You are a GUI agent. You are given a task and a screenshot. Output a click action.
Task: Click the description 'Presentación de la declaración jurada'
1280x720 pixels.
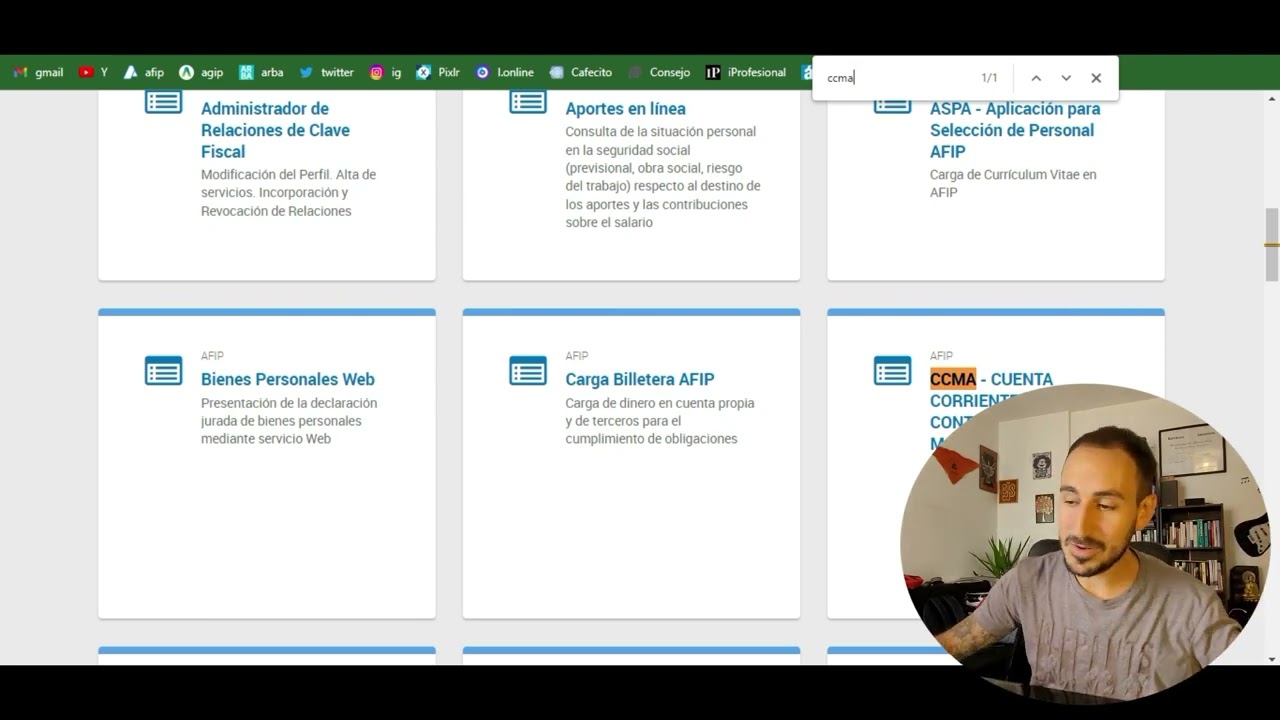point(289,421)
